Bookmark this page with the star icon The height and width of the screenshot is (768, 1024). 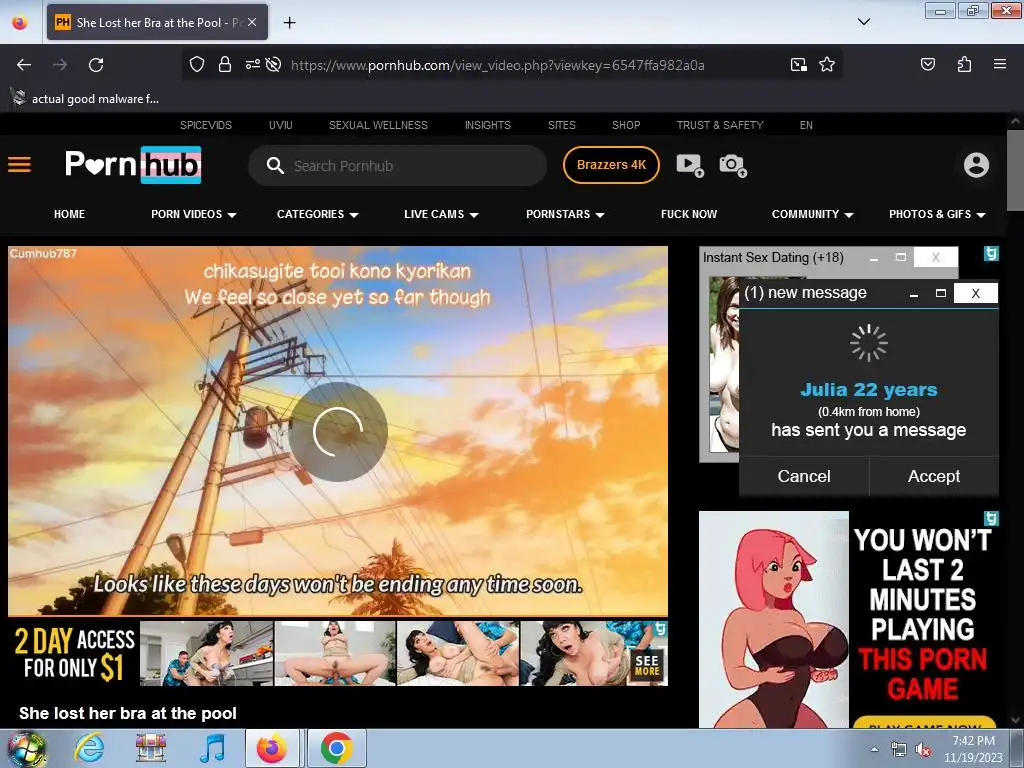pyautogui.click(x=827, y=65)
